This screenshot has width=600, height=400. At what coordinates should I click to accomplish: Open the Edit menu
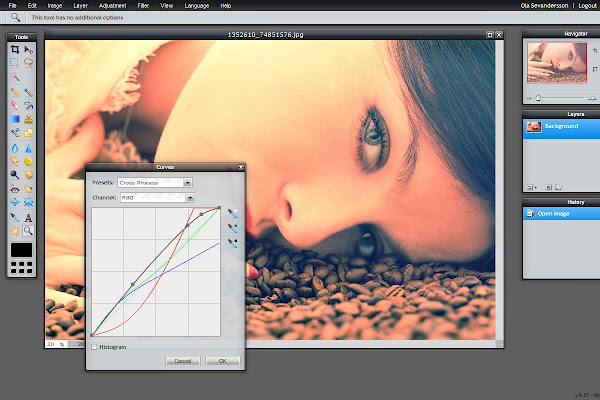(32, 5)
